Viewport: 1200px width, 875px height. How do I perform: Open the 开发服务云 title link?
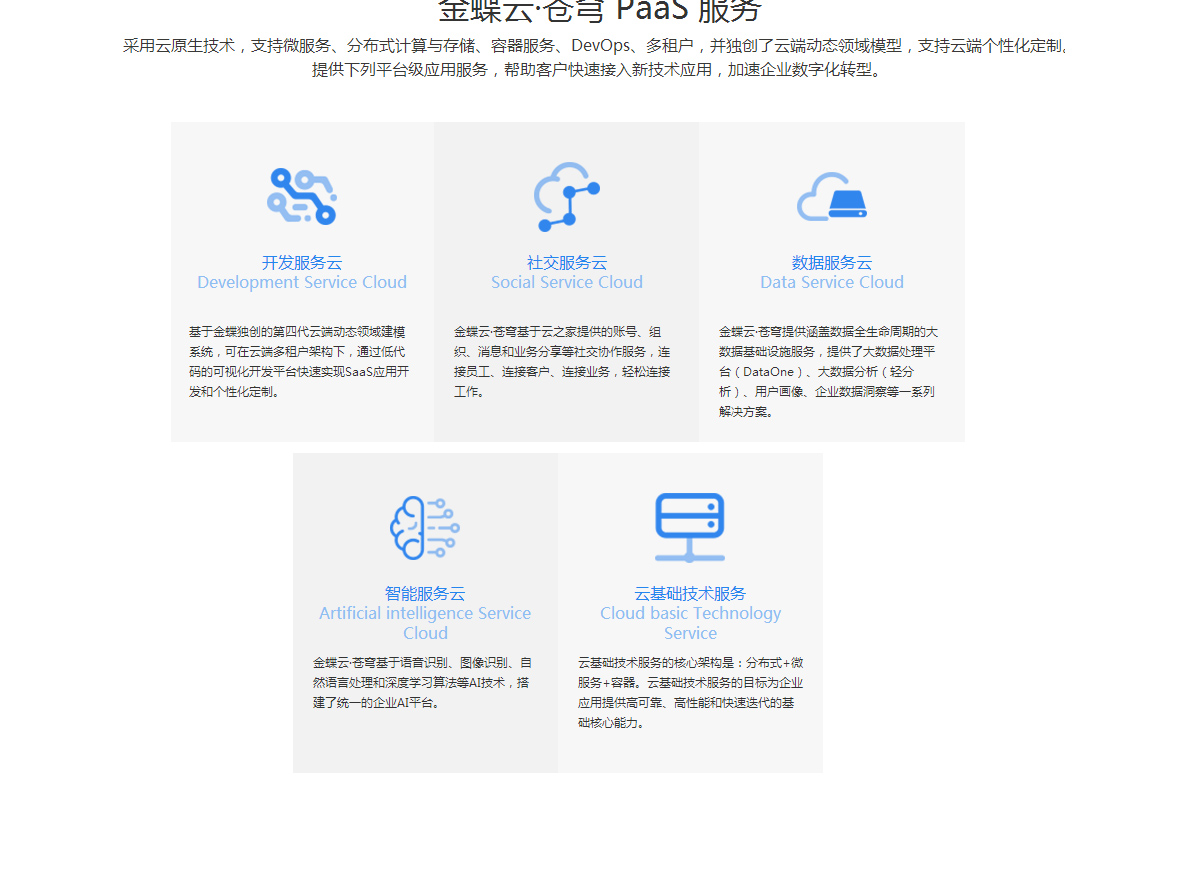302,263
